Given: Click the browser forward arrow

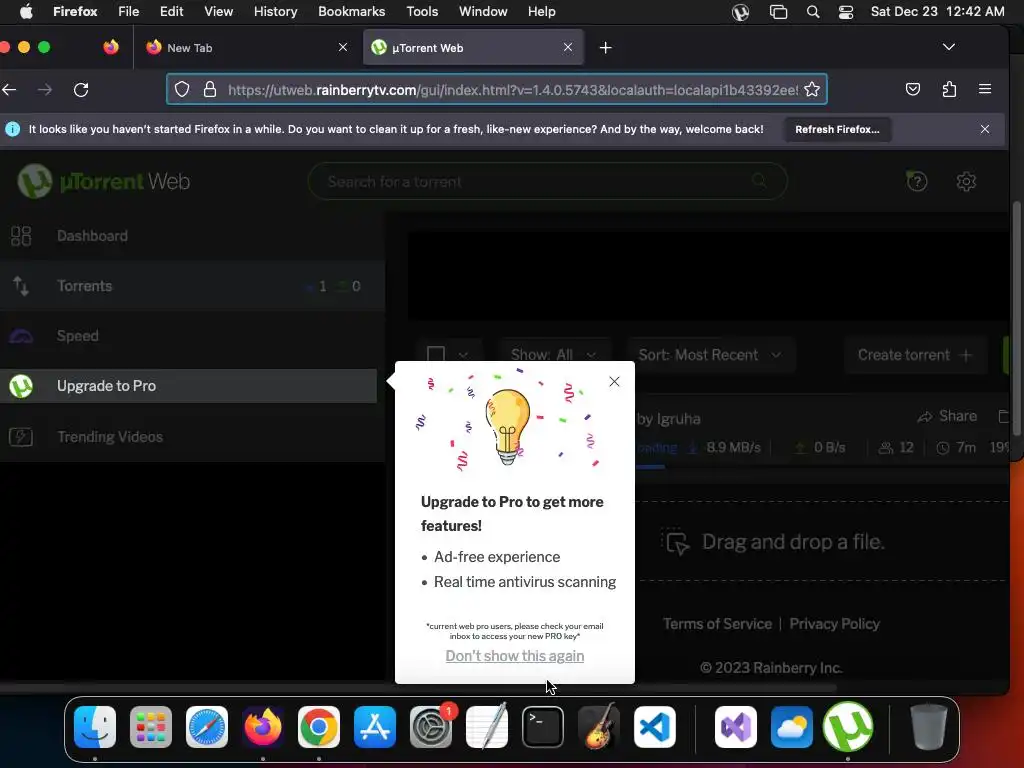Looking at the screenshot, I should coord(45,89).
